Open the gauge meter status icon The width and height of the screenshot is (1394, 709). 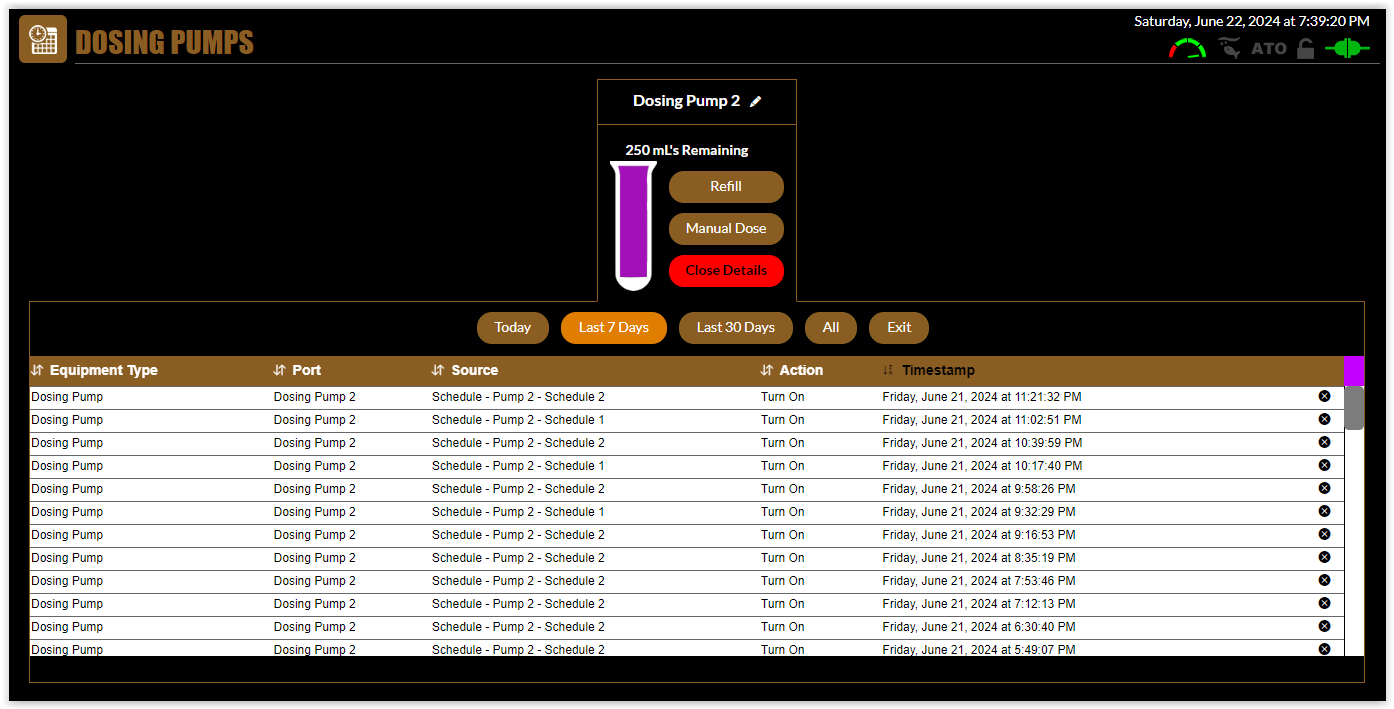point(1187,48)
